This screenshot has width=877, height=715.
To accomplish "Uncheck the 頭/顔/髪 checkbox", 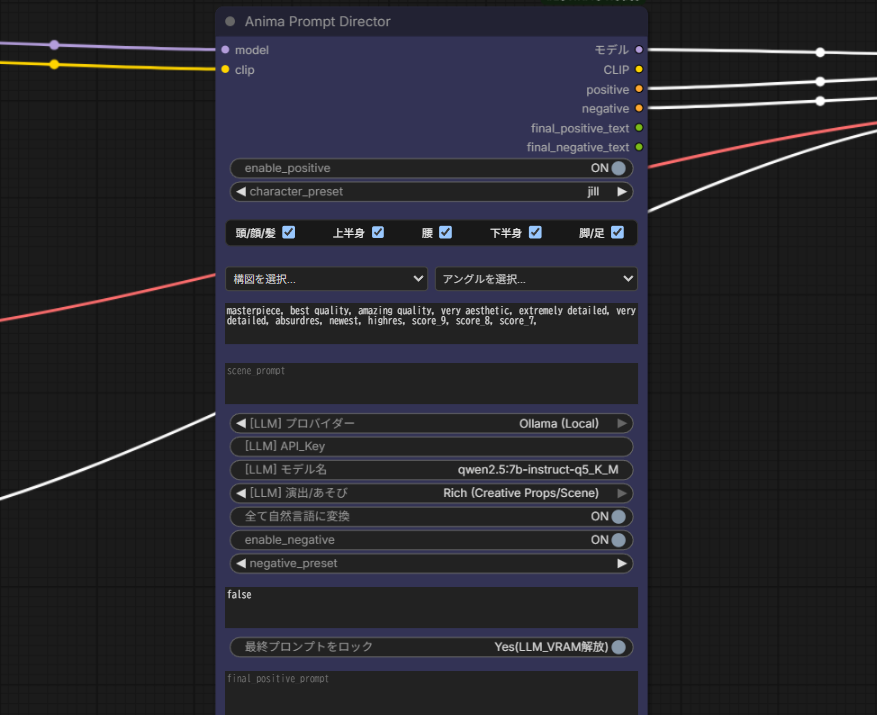I will pyautogui.click(x=289, y=232).
